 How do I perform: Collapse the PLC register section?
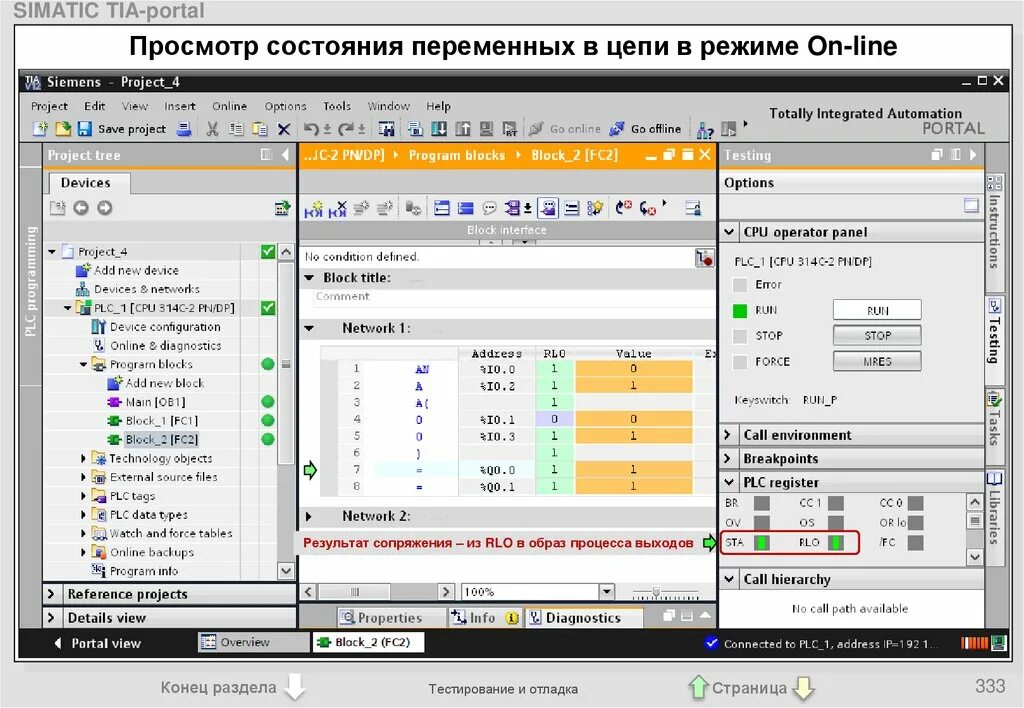coord(729,483)
